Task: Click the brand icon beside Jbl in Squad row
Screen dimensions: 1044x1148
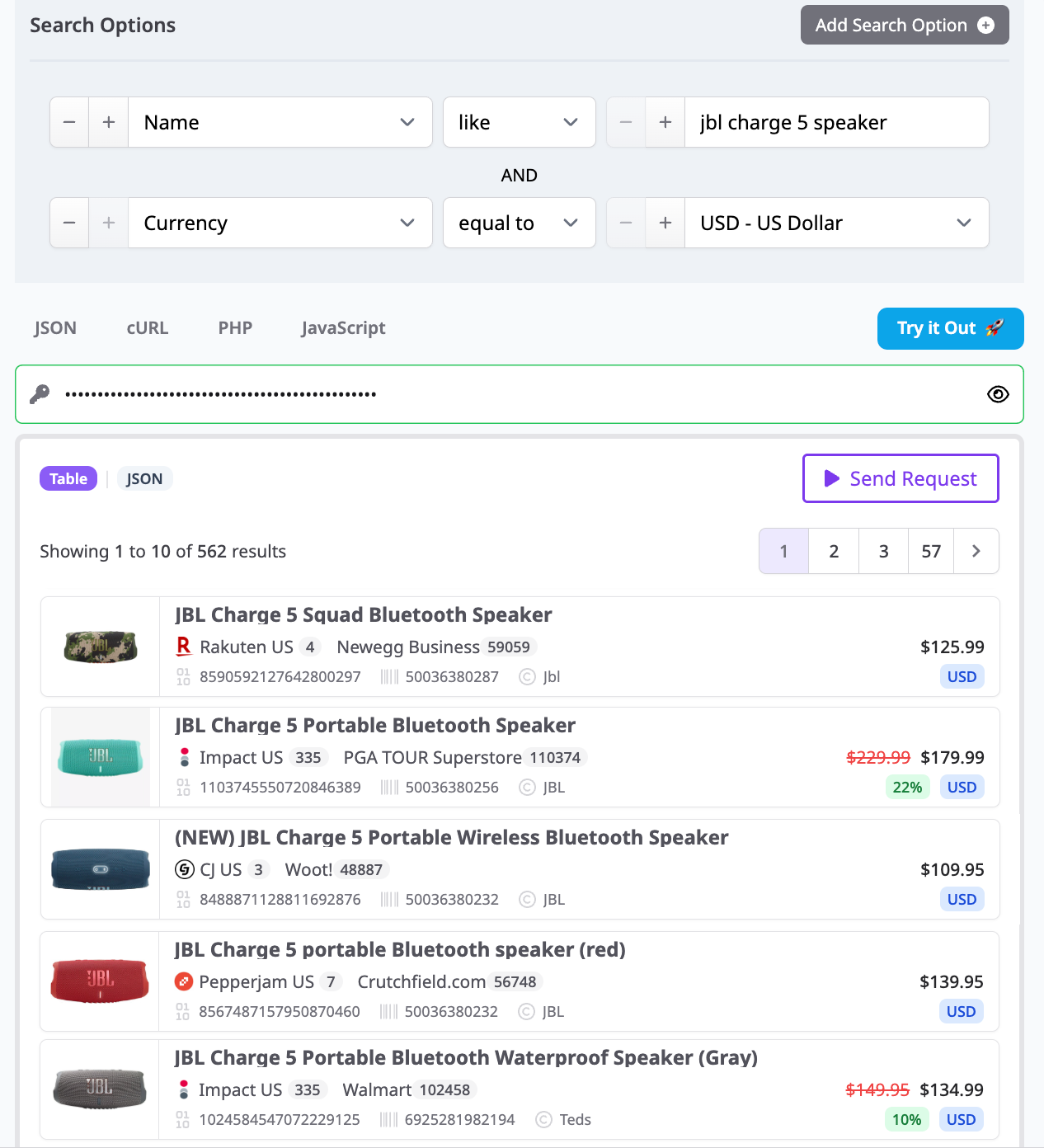Action: [x=527, y=676]
